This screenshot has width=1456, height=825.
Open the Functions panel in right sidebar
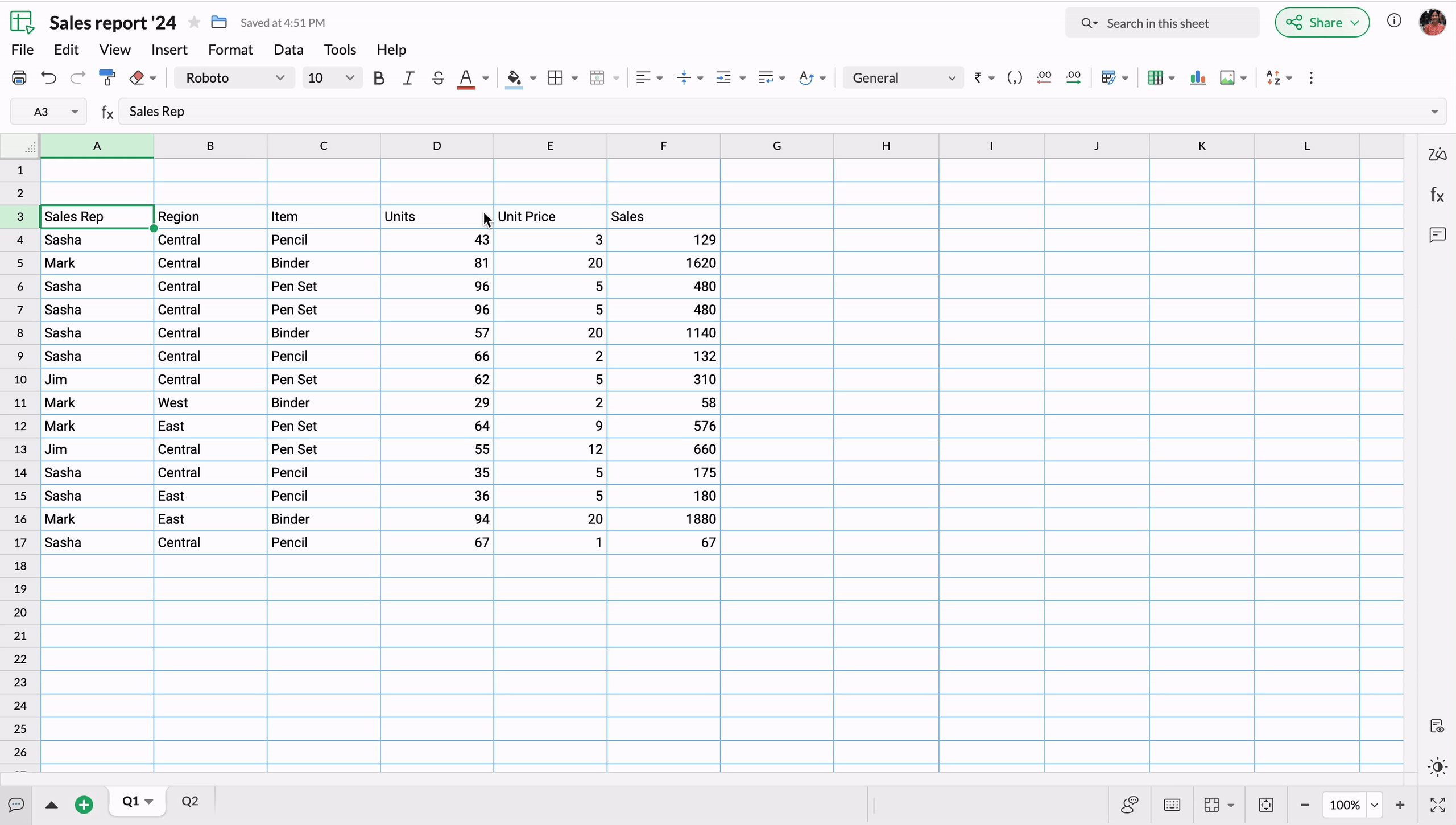pos(1437,196)
